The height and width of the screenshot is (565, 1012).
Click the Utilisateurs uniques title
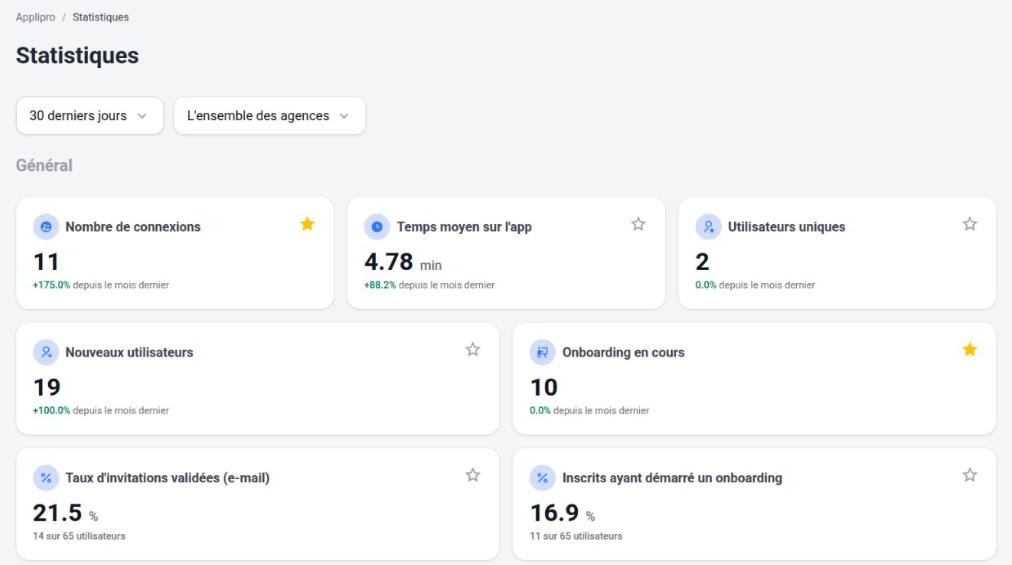(x=786, y=227)
